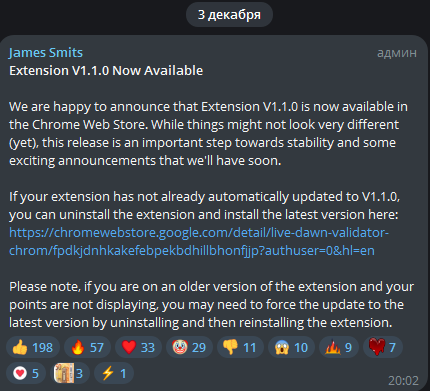
Task: Open James Smits sender profile
Action: (46, 52)
